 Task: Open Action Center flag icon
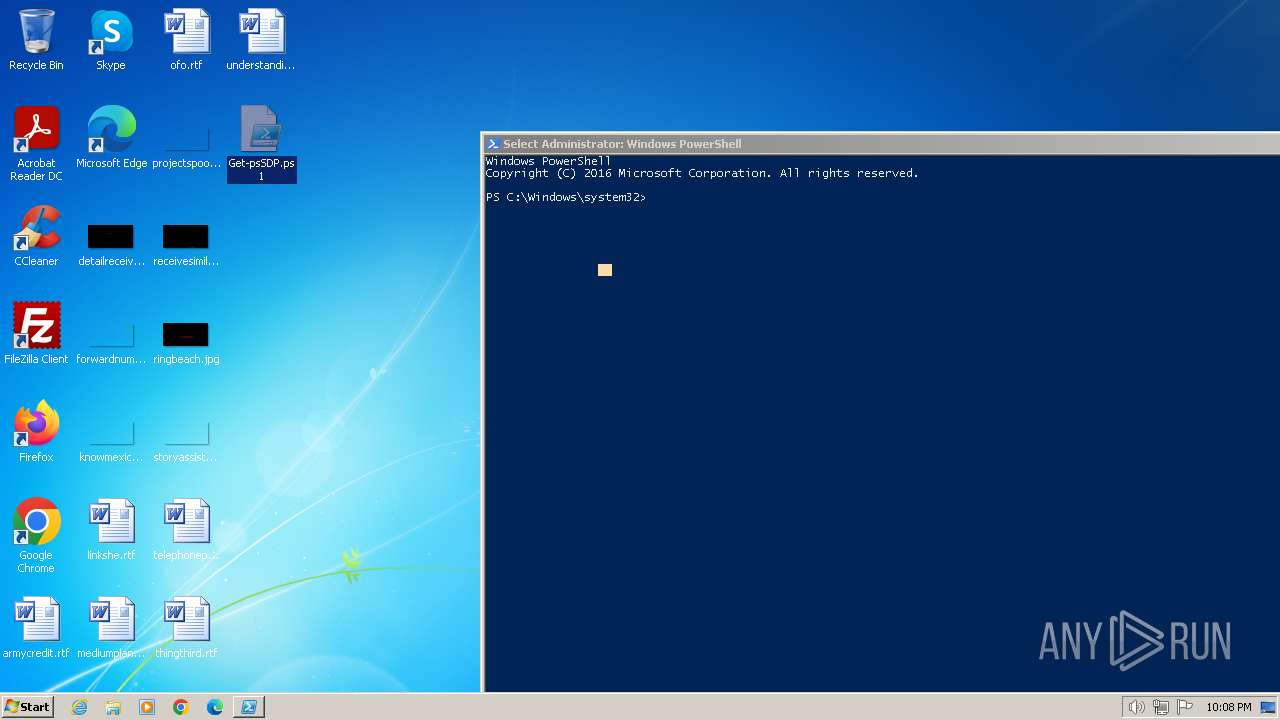coord(1185,707)
